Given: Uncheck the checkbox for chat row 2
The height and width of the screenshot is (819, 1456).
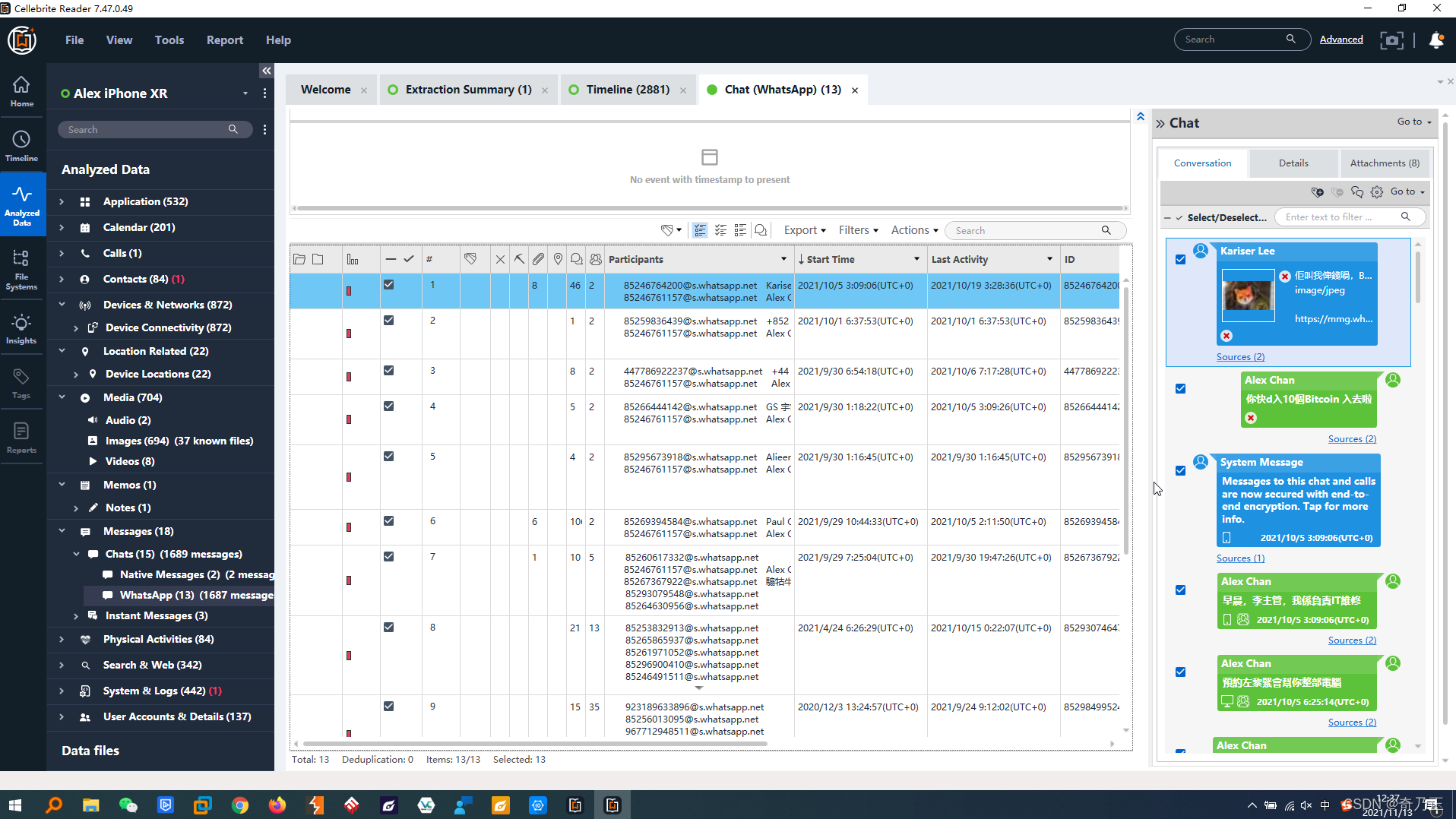Looking at the screenshot, I should pos(389,321).
